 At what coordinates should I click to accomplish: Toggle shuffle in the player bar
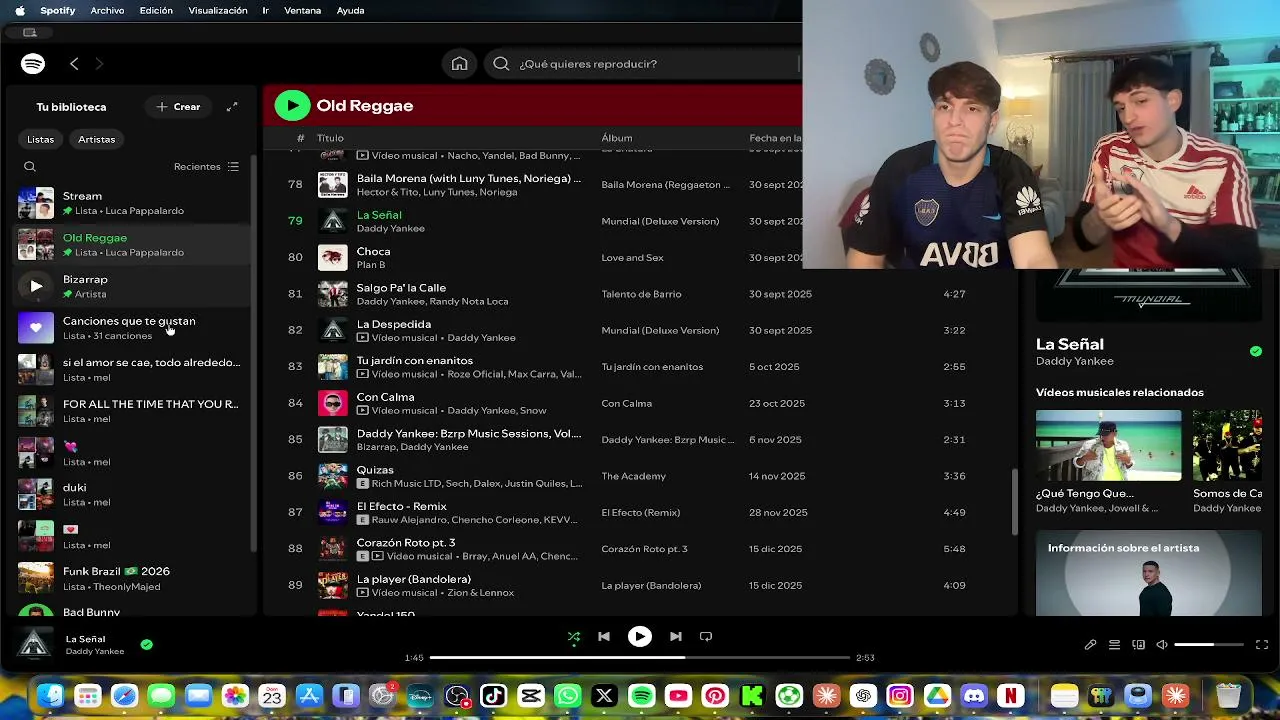click(x=574, y=636)
